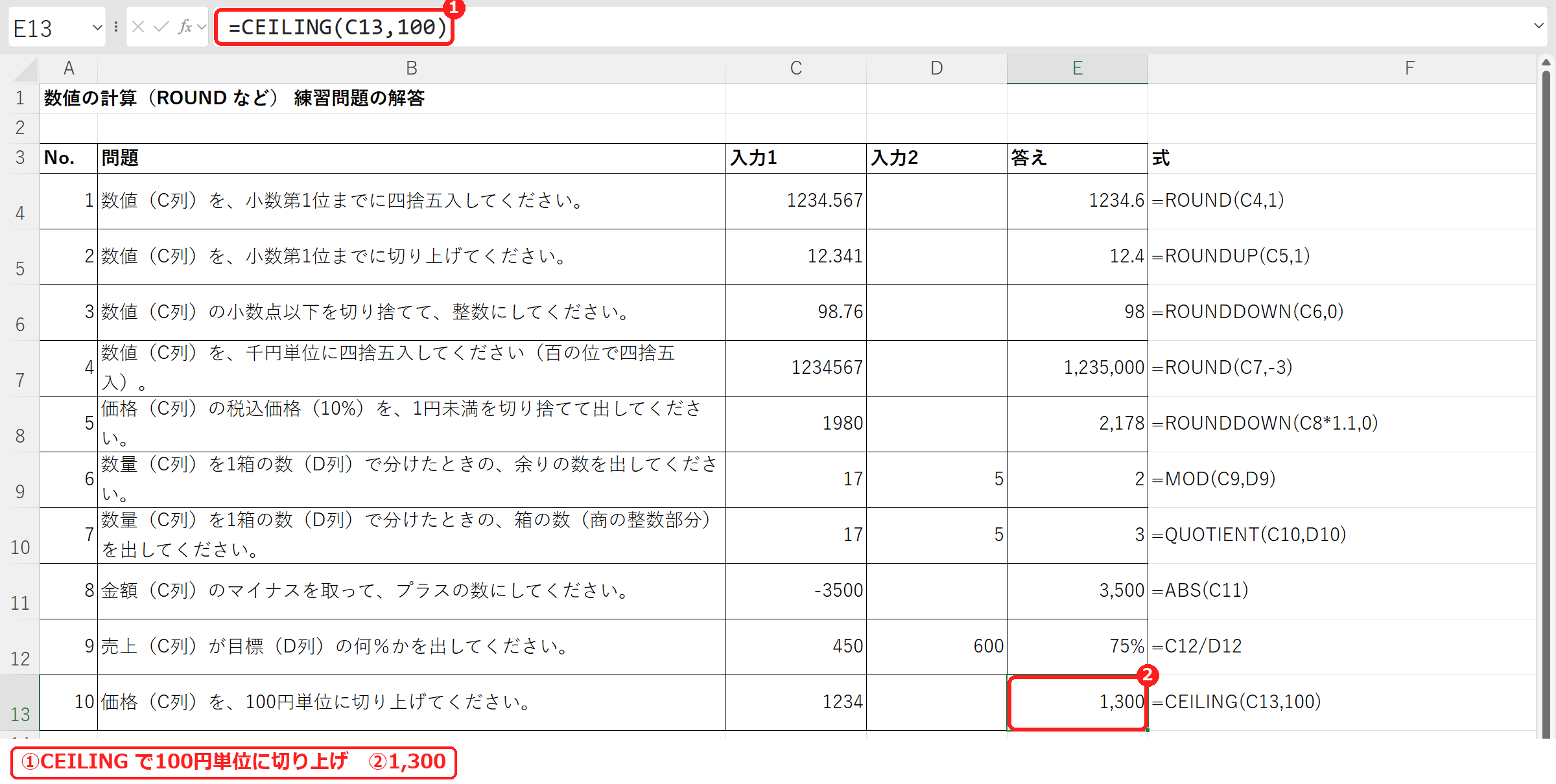Click the Enter checkmark icon in formula bar
Image resolution: width=1556 pixels, height=784 pixels.
point(161,27)
